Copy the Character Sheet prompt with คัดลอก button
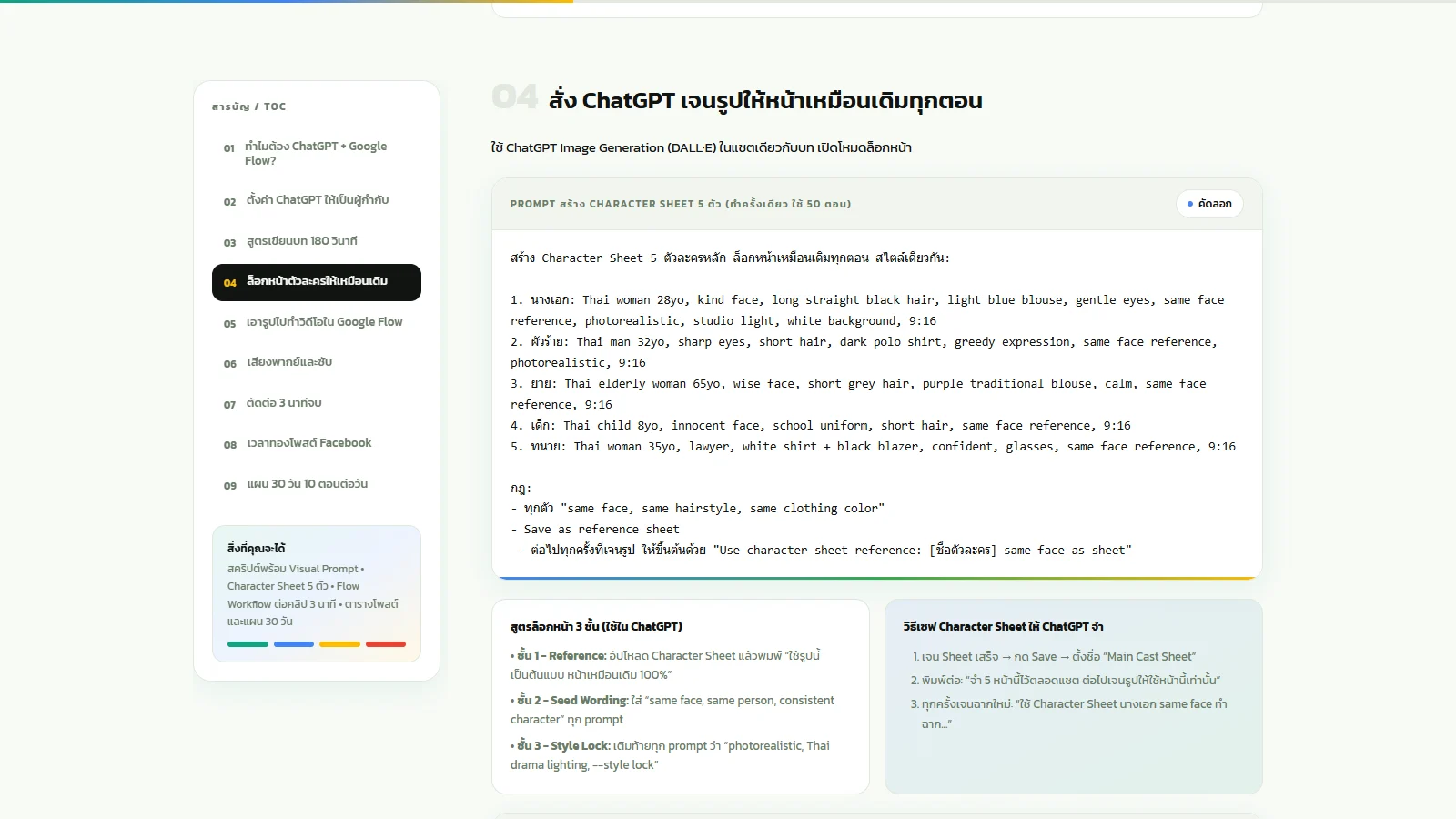The height and width of the screenshot is (819, 1456). coord(1209,204)
